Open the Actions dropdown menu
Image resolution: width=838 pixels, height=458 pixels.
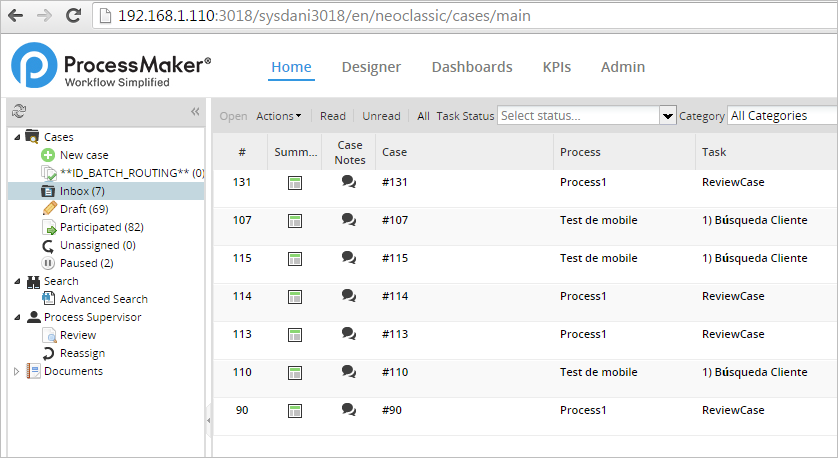coord(278,116)
